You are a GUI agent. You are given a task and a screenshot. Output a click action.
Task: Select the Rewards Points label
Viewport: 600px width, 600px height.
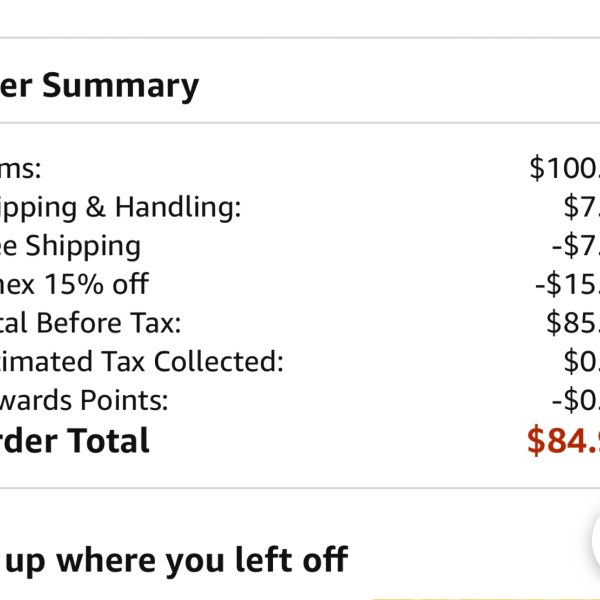click(x=84, y=400)
